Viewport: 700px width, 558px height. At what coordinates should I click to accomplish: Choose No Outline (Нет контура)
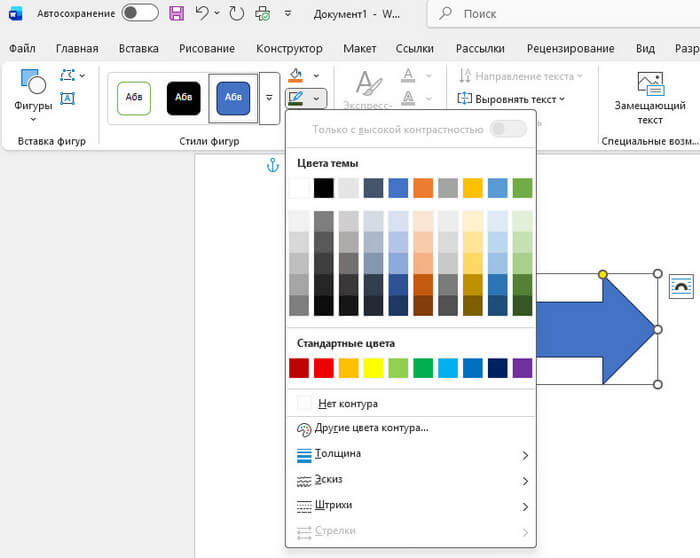(x=347, y=403)
